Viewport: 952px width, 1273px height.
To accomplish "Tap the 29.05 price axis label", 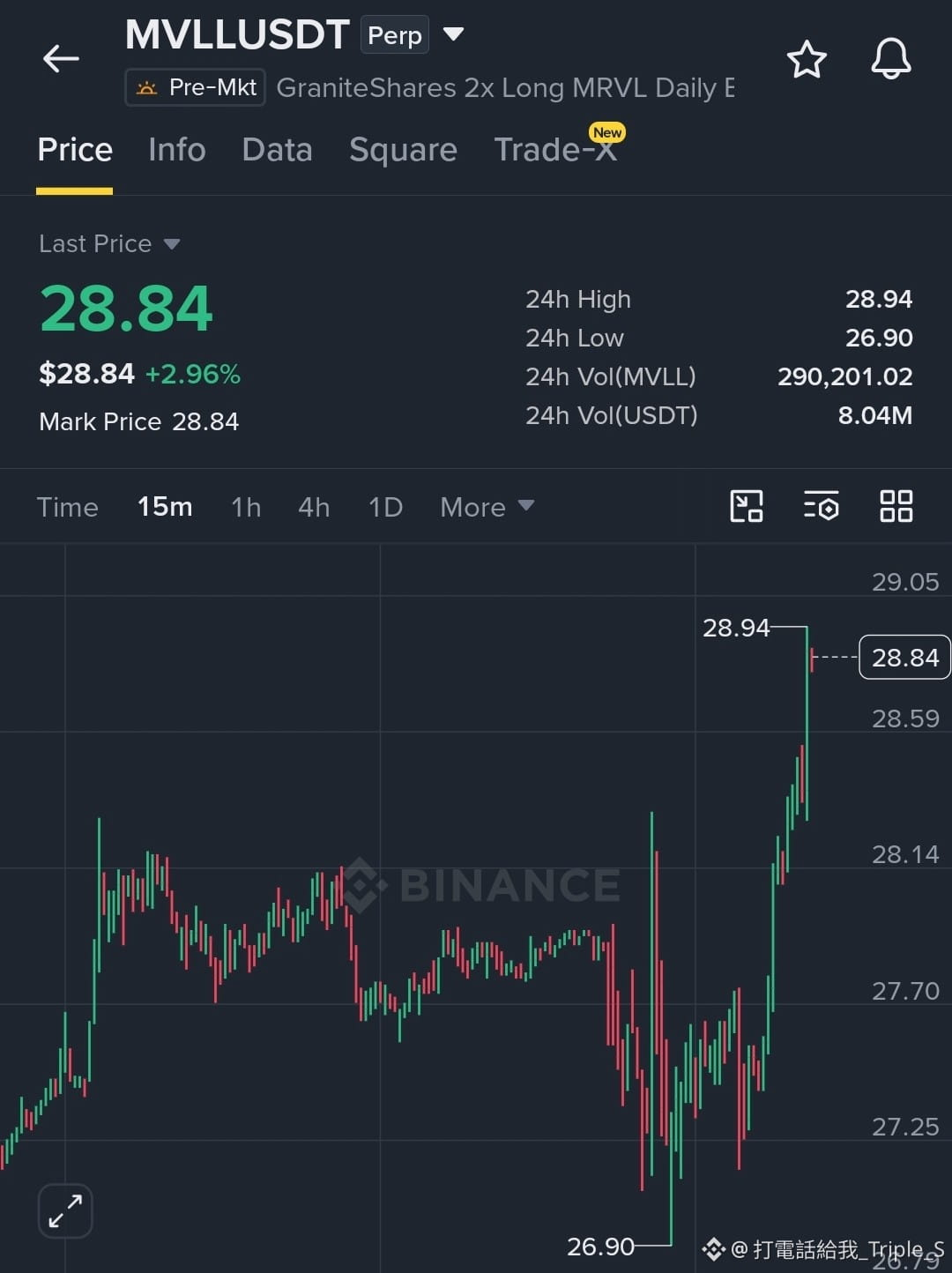I will [905, 582].
